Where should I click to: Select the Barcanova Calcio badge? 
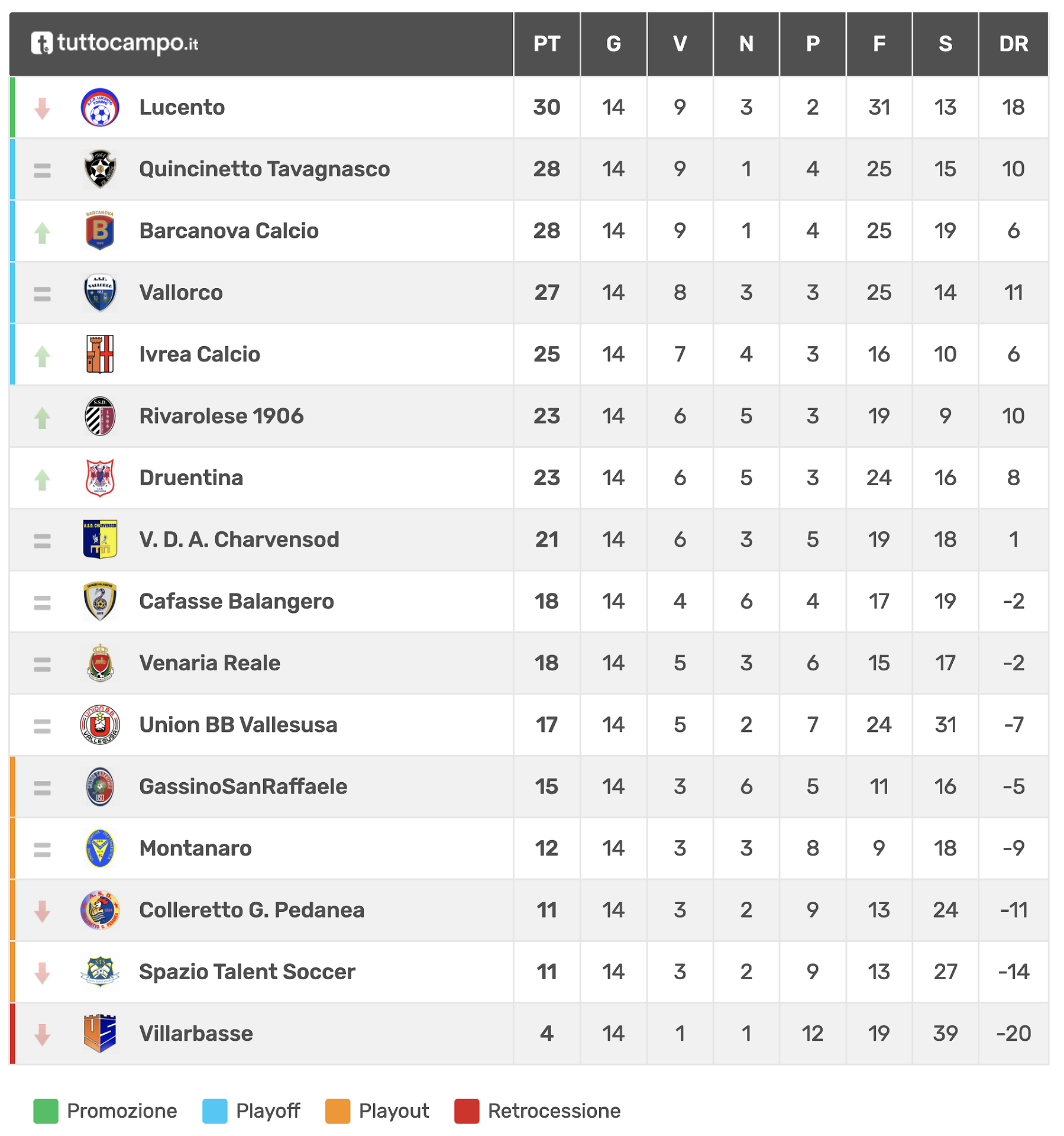point(100,231)
